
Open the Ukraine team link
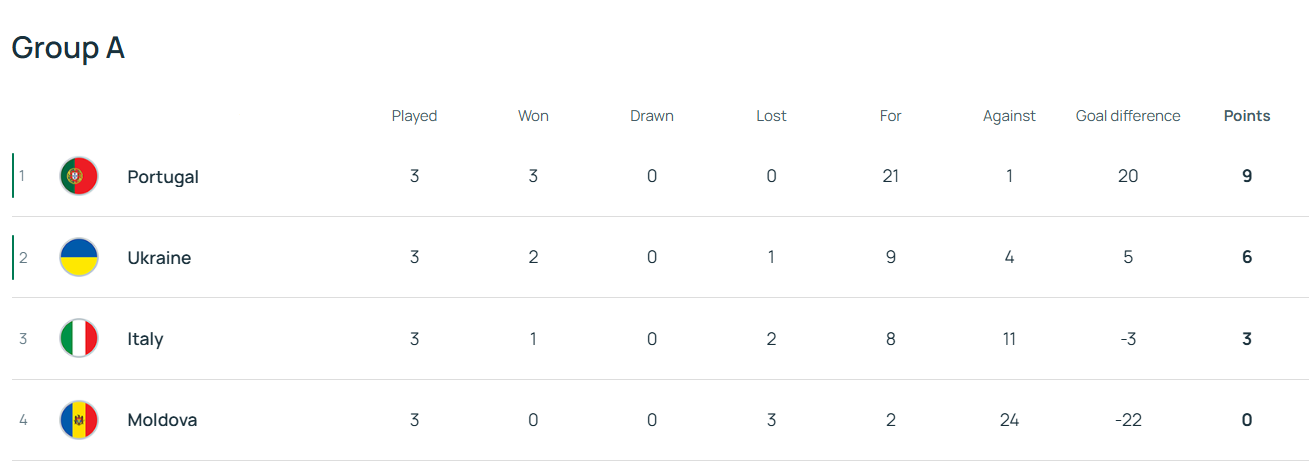(159, 258)
